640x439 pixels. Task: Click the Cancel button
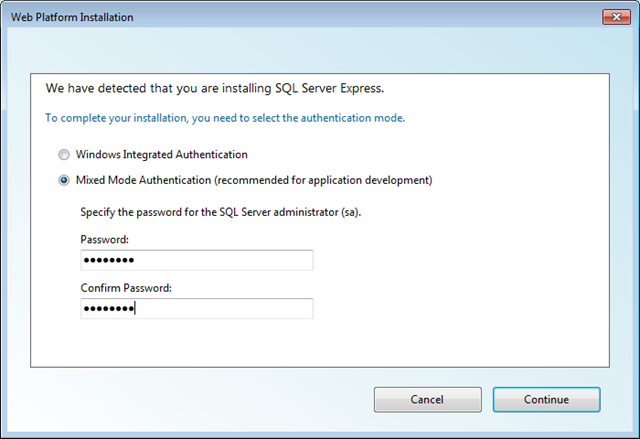pyautogui.click(x=427, y=399)
